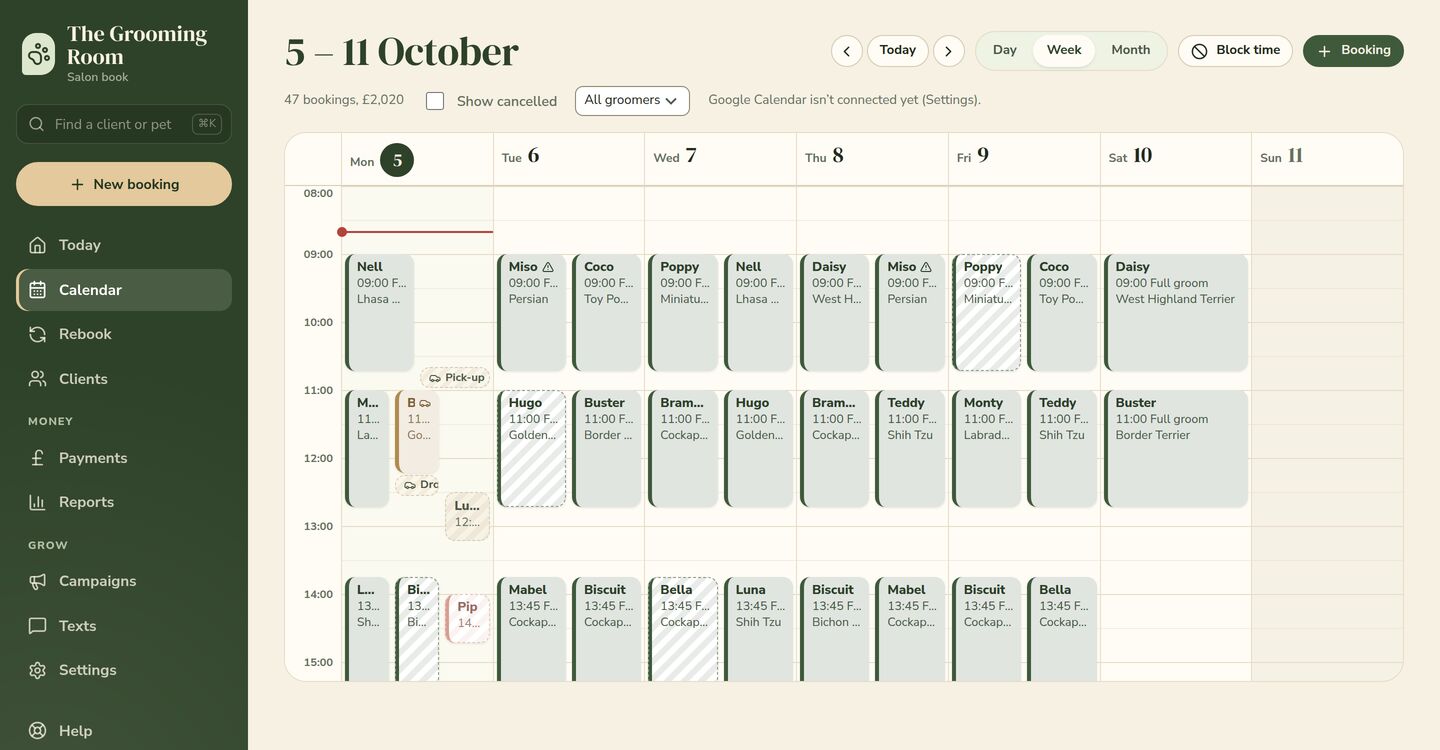Click warning icon on Tuesday Miso booking
The width and height of the screenshot is (1440, 750).
click(548, 267)
